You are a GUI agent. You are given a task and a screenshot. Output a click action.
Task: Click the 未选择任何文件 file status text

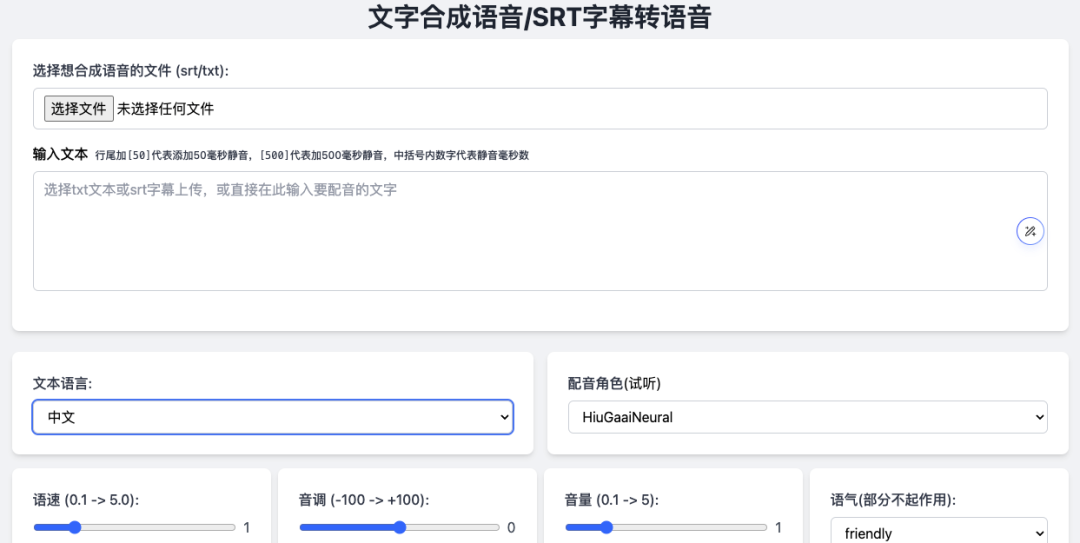(x=165, y=109)
